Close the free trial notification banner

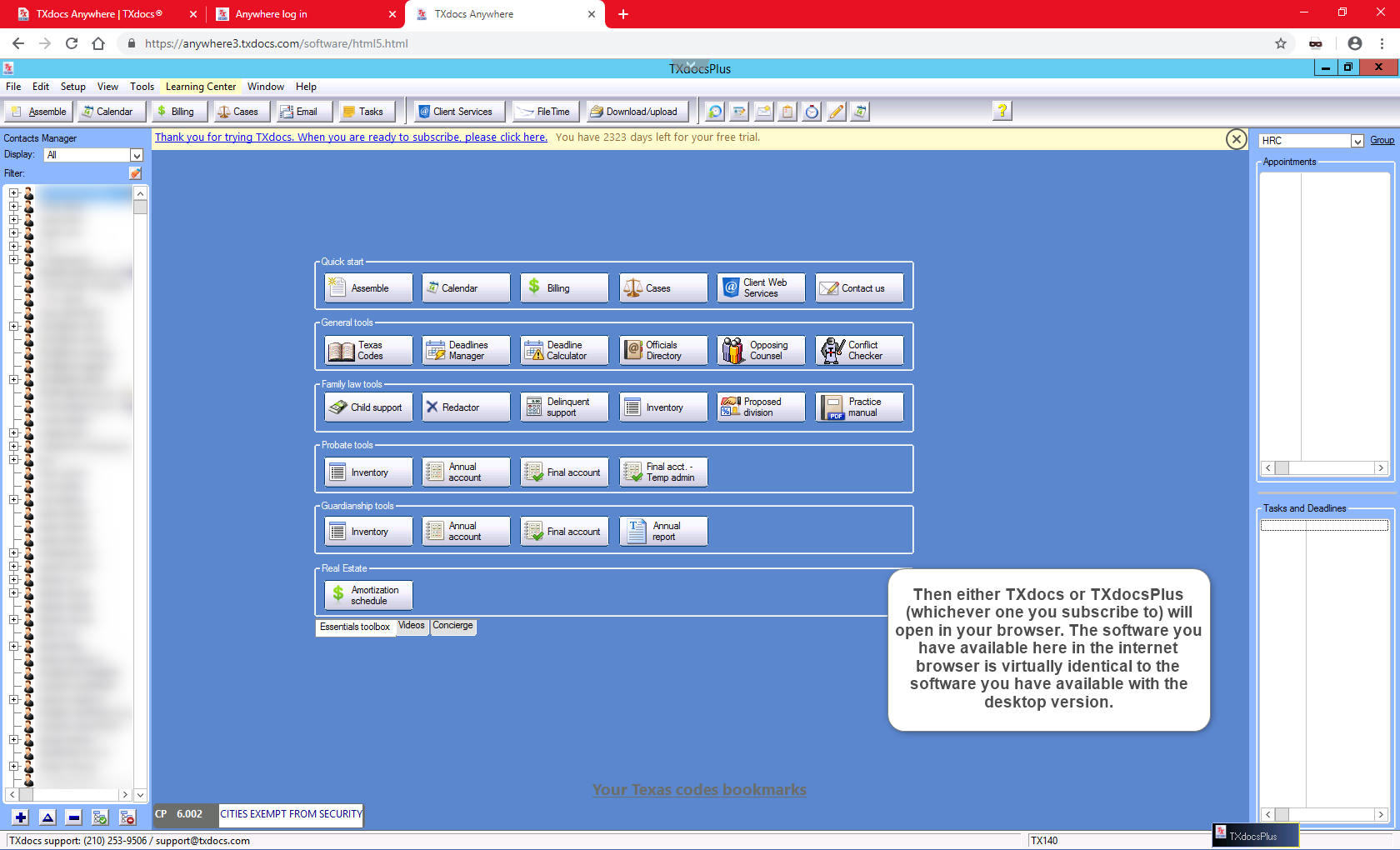point(1237,139)
